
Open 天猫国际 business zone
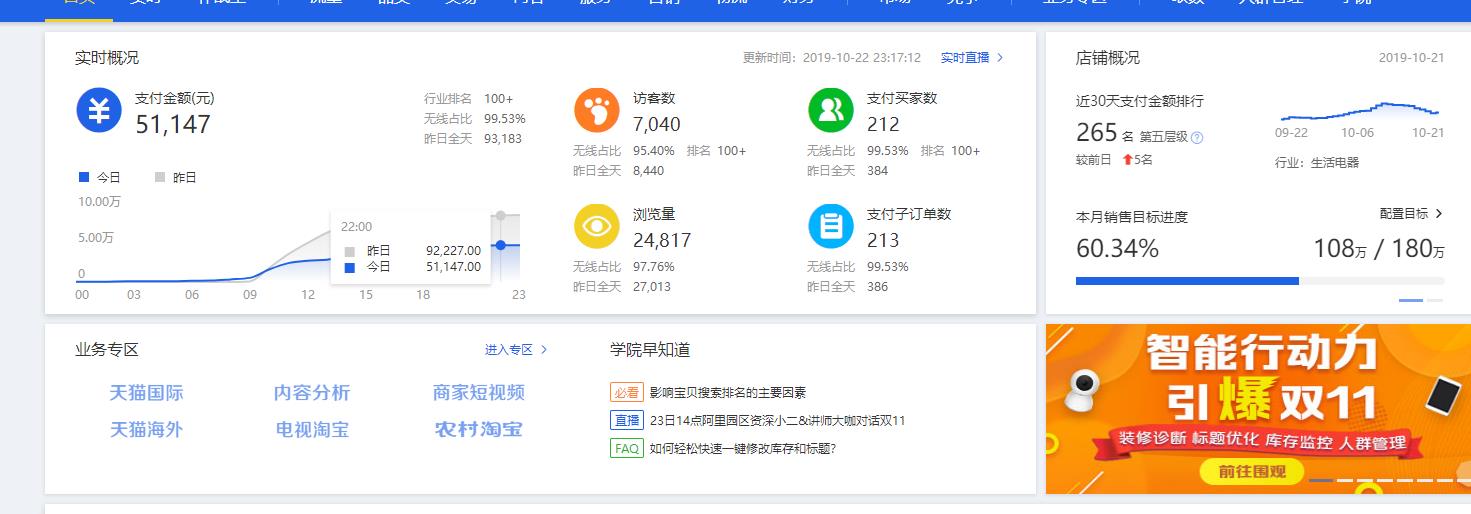pyautogui.click(x=147, y=393)
